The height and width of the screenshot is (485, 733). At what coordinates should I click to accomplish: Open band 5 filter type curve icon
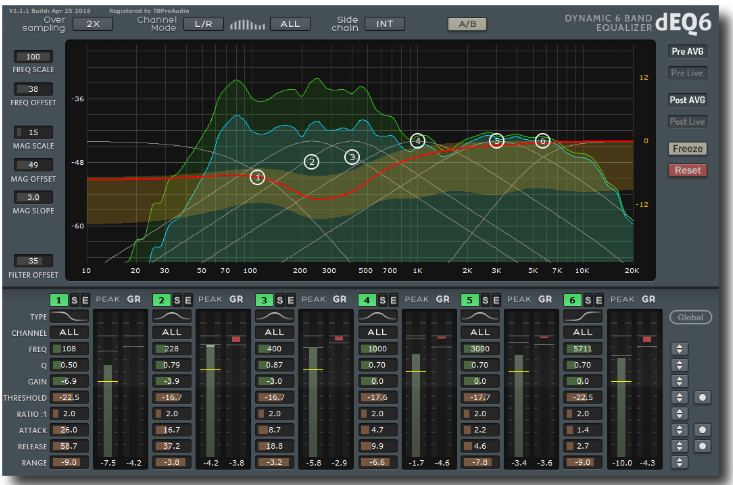click(480, 316)
